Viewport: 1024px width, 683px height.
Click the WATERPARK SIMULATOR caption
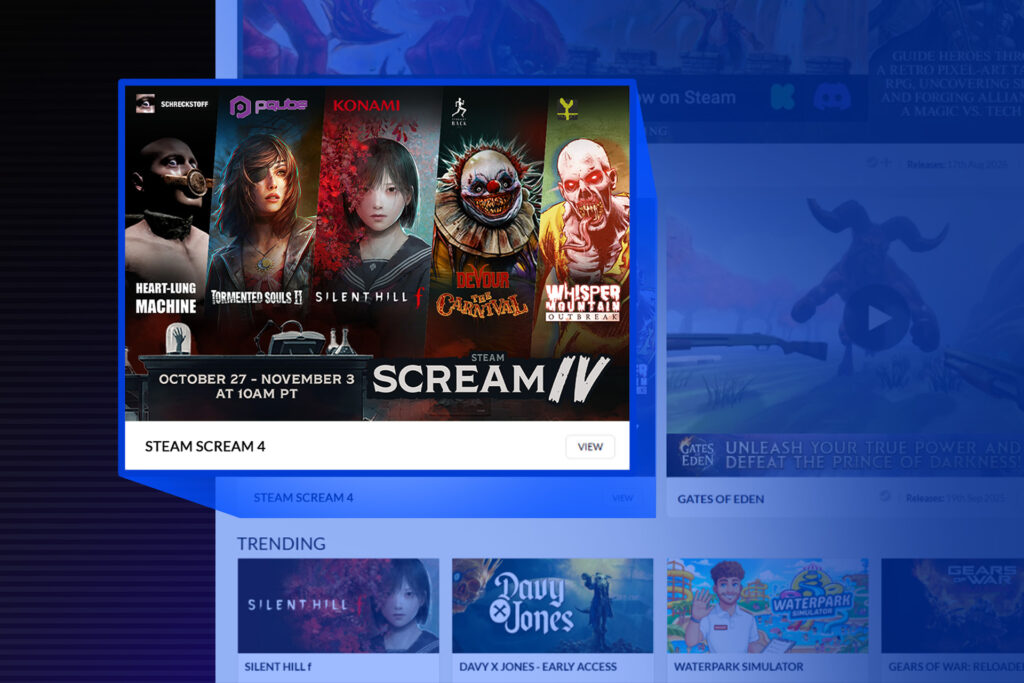(739, 667)
